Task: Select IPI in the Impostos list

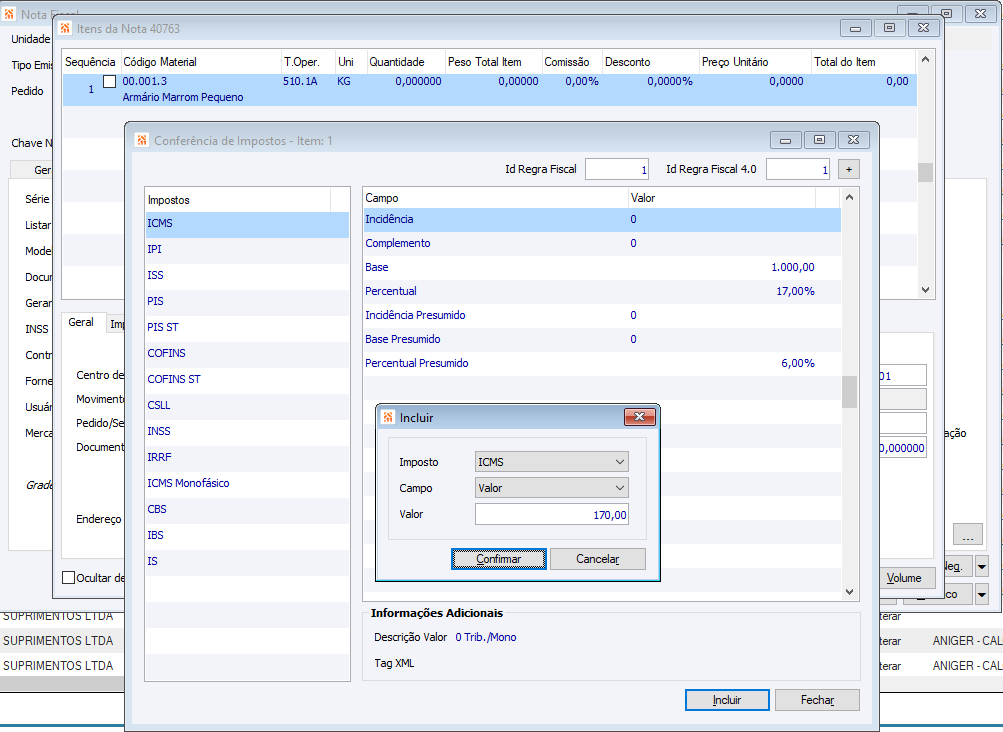Action: pyautogui.click(x=248, y=250)
